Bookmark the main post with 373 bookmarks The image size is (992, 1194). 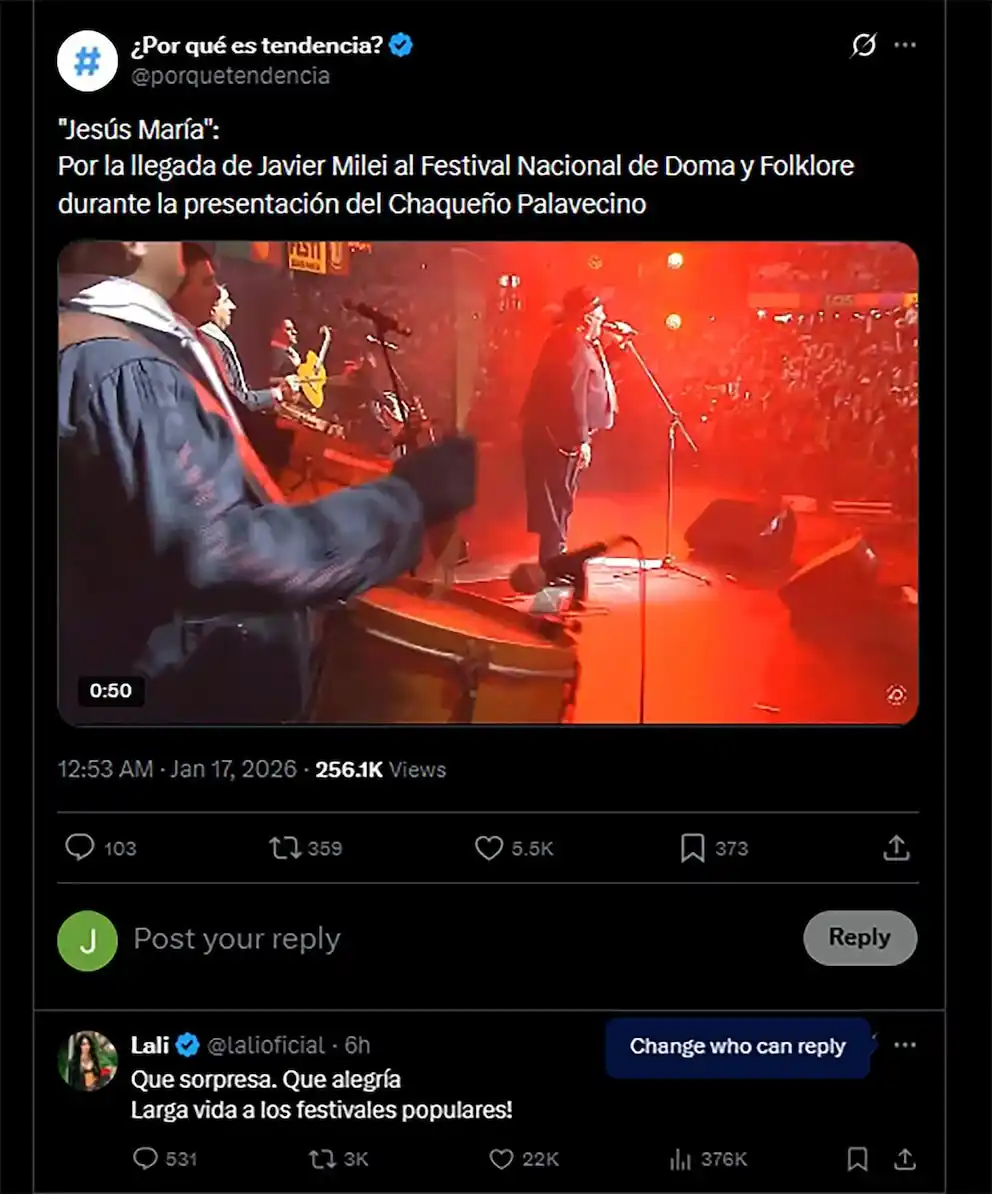692,848
